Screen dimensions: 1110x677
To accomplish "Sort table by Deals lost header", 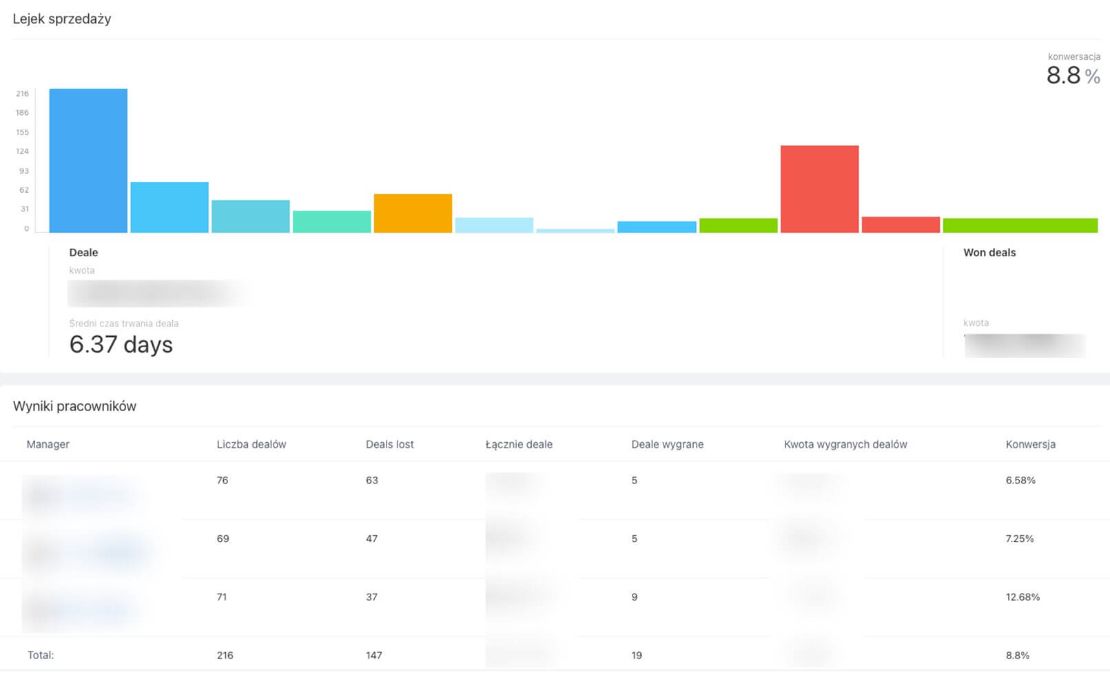I will pos(389,444).
